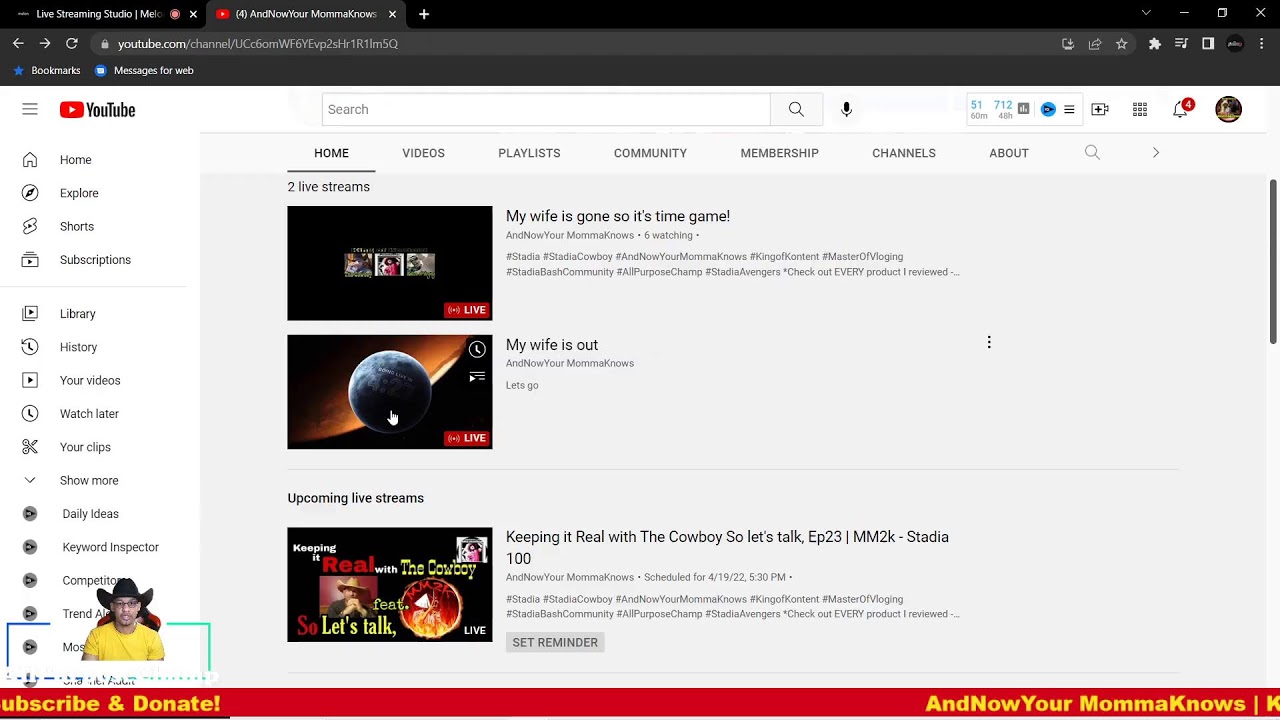Switch to the COMMUNITY channel tab
Image resolution: width=1280 pixels, height=720 pixels.
(650, 153)
